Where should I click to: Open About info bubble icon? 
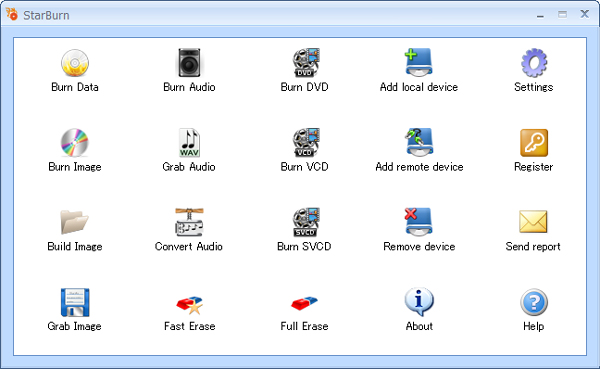point(419,302)
